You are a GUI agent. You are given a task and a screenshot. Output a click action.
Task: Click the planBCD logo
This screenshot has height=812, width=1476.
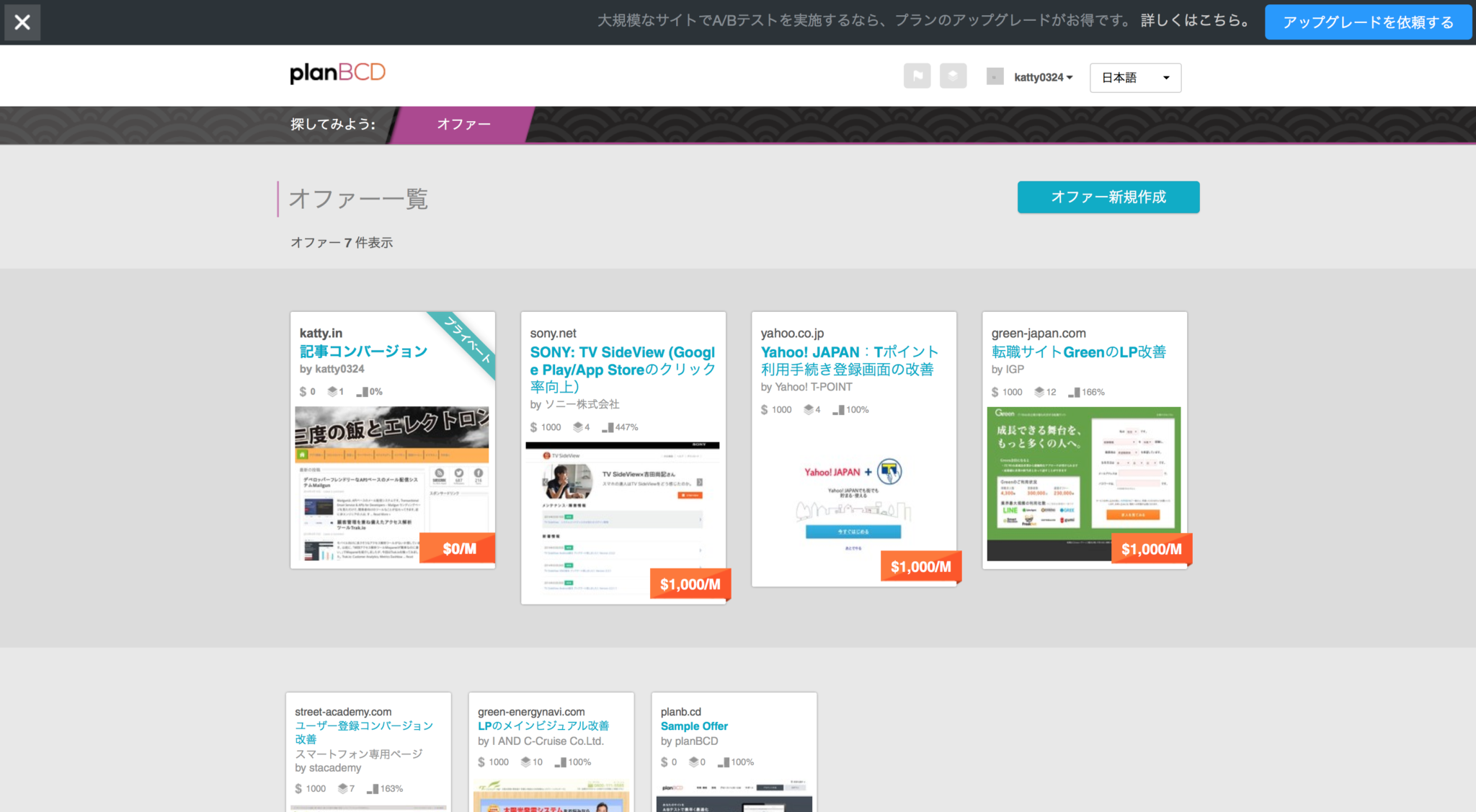pyautogui.click(x=337, y=72)
